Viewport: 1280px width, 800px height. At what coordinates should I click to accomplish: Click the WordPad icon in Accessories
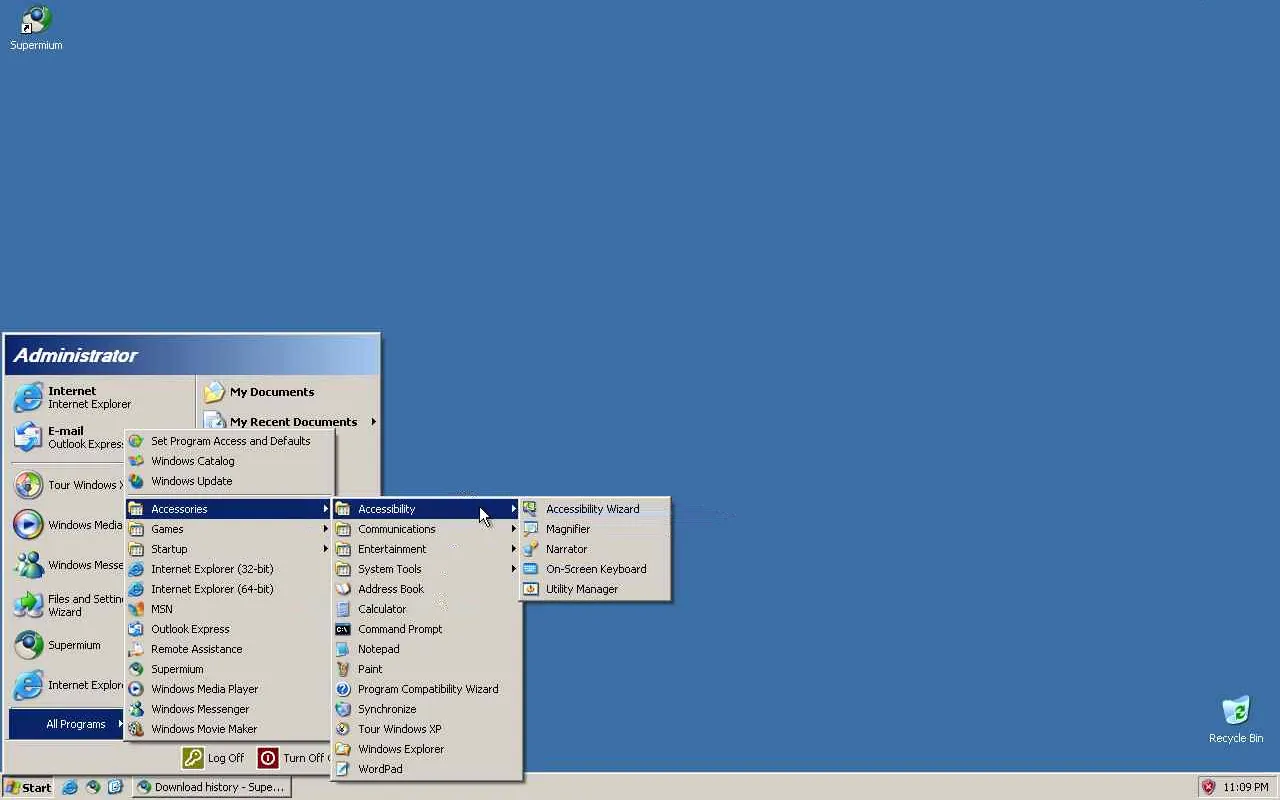point(343,769)
